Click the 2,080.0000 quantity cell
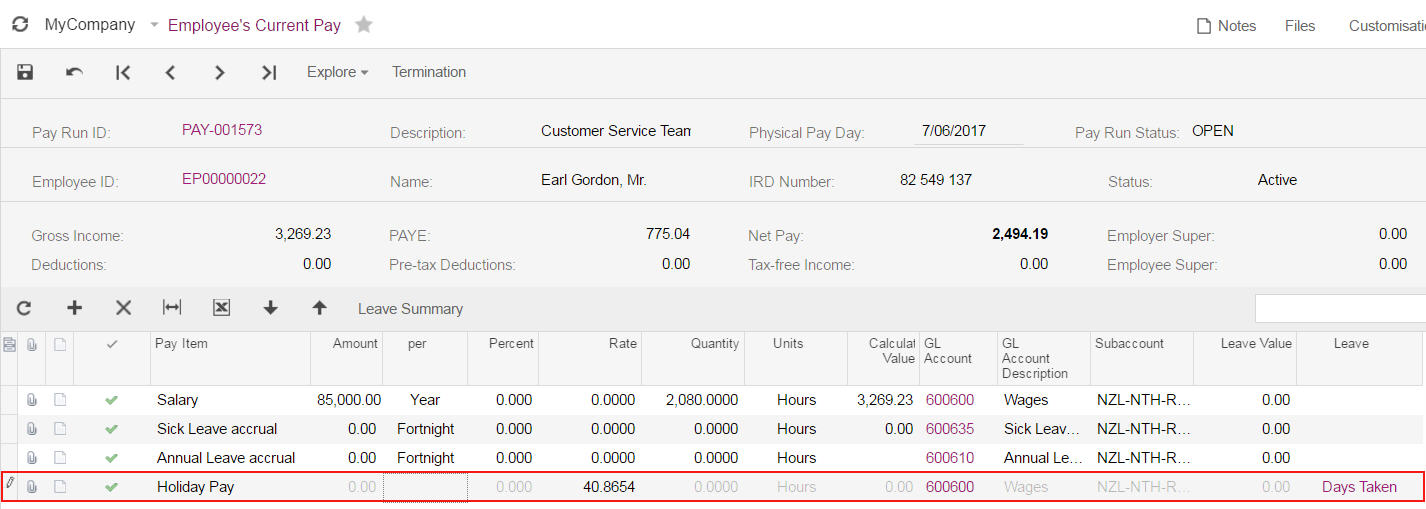 point(693,400)
